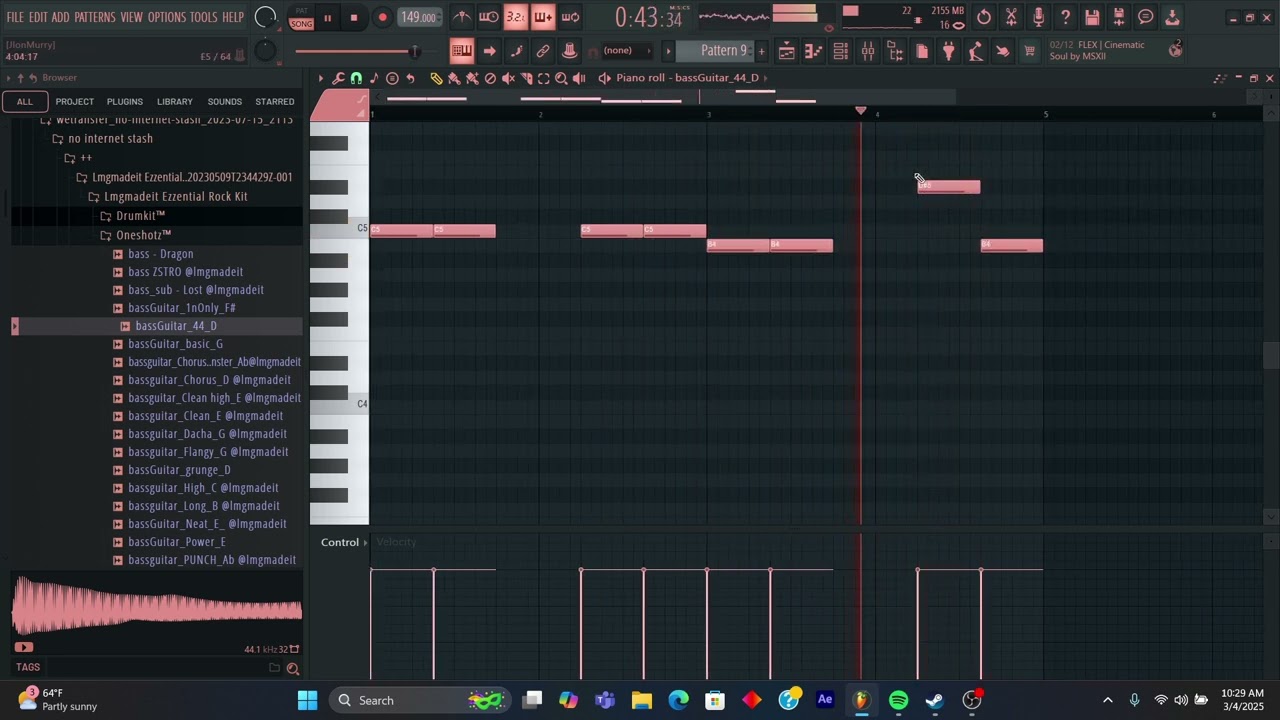Adjust the tempo field showing 149.000
The height and width of the screenshot is (720, 1280).
point(418,17)
